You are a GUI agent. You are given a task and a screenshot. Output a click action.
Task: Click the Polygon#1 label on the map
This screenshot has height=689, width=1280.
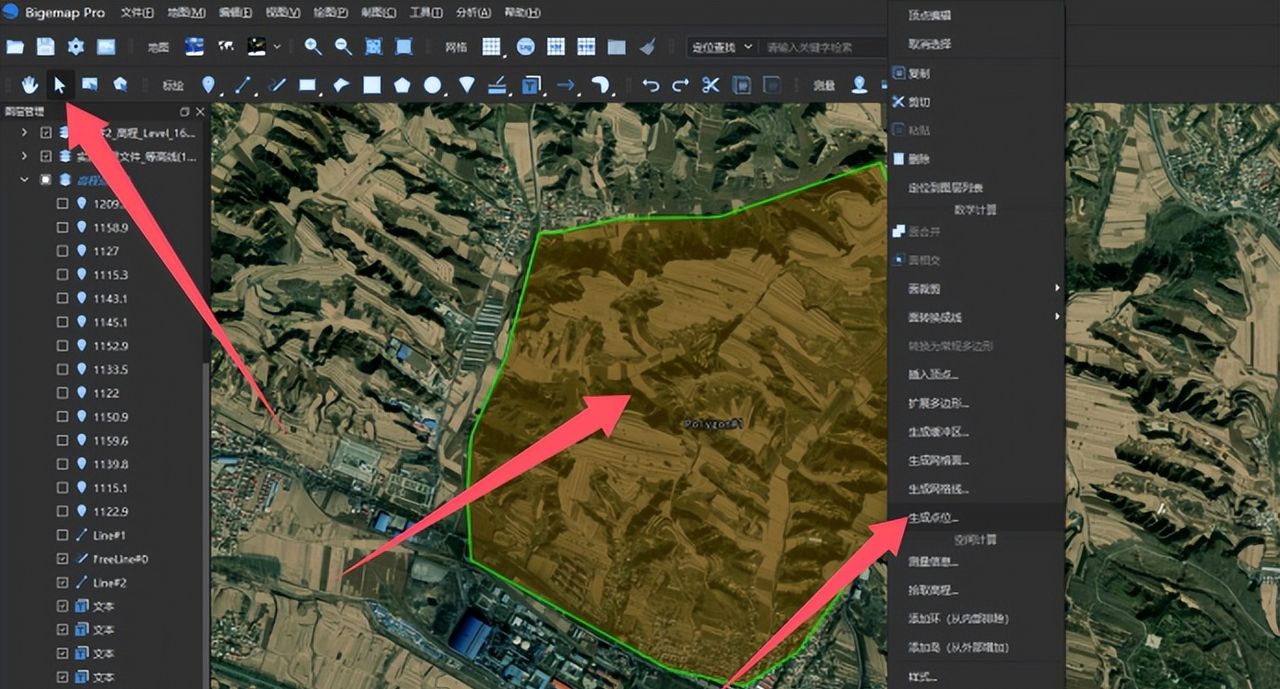[x=715, y=424]
